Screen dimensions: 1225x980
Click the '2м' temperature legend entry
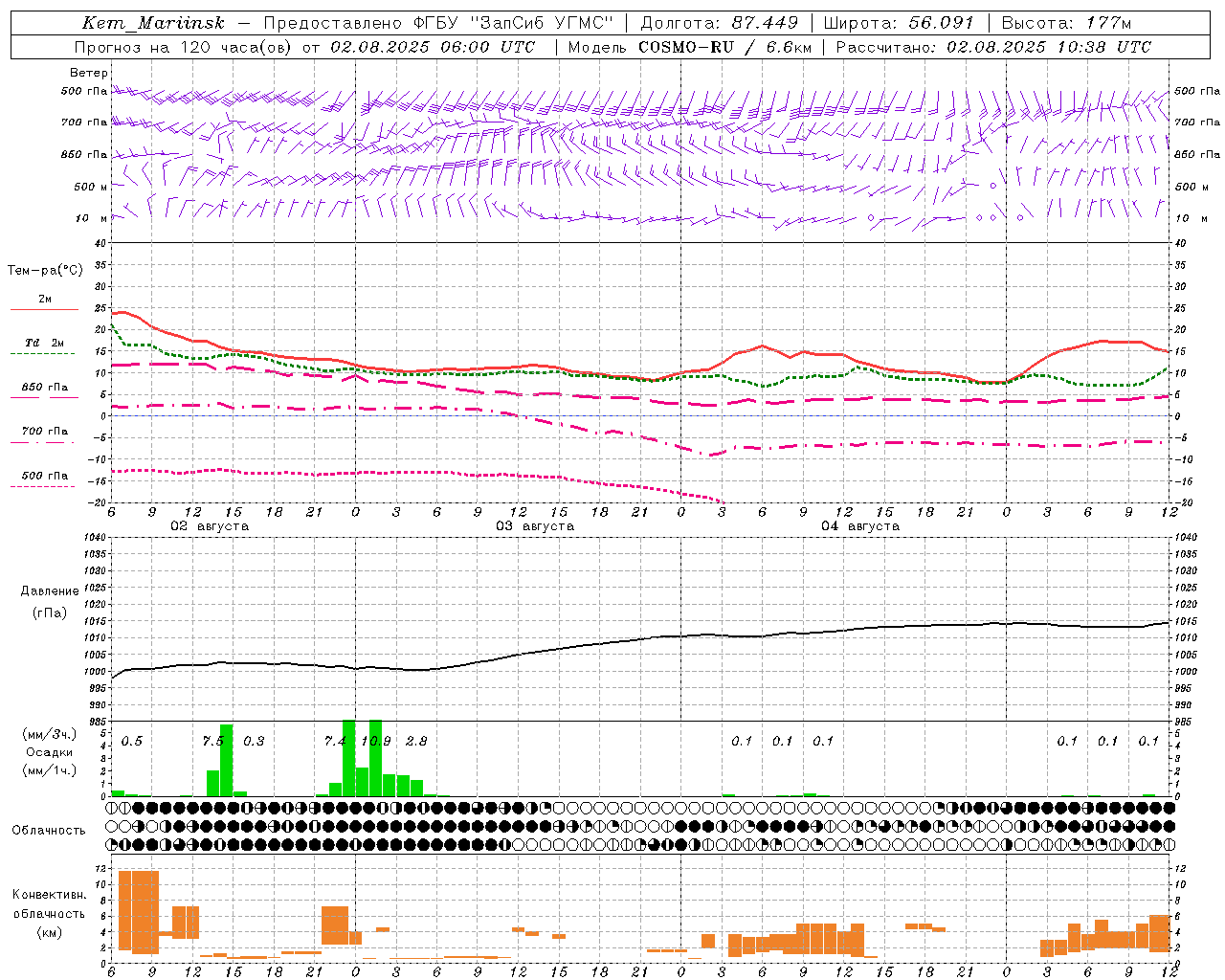[45, 300]
